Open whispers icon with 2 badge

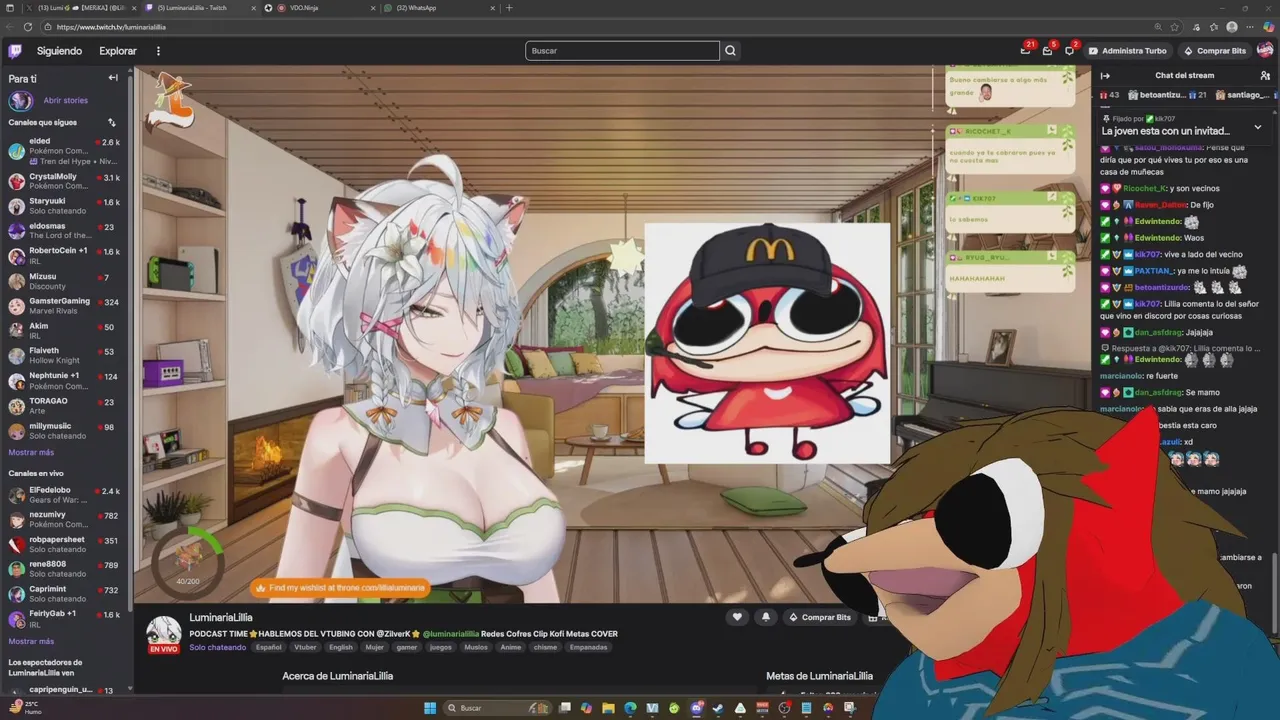[x=1070, y=50]
